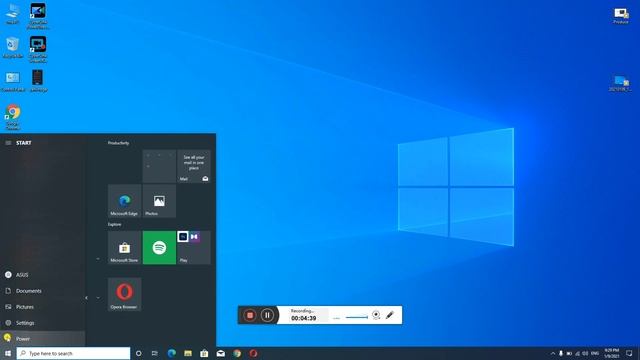Image resolution: width=640 pixels, height=360 pixels.
Task: Open Pictures from Start sidebar
Action: tap(42, 307)
